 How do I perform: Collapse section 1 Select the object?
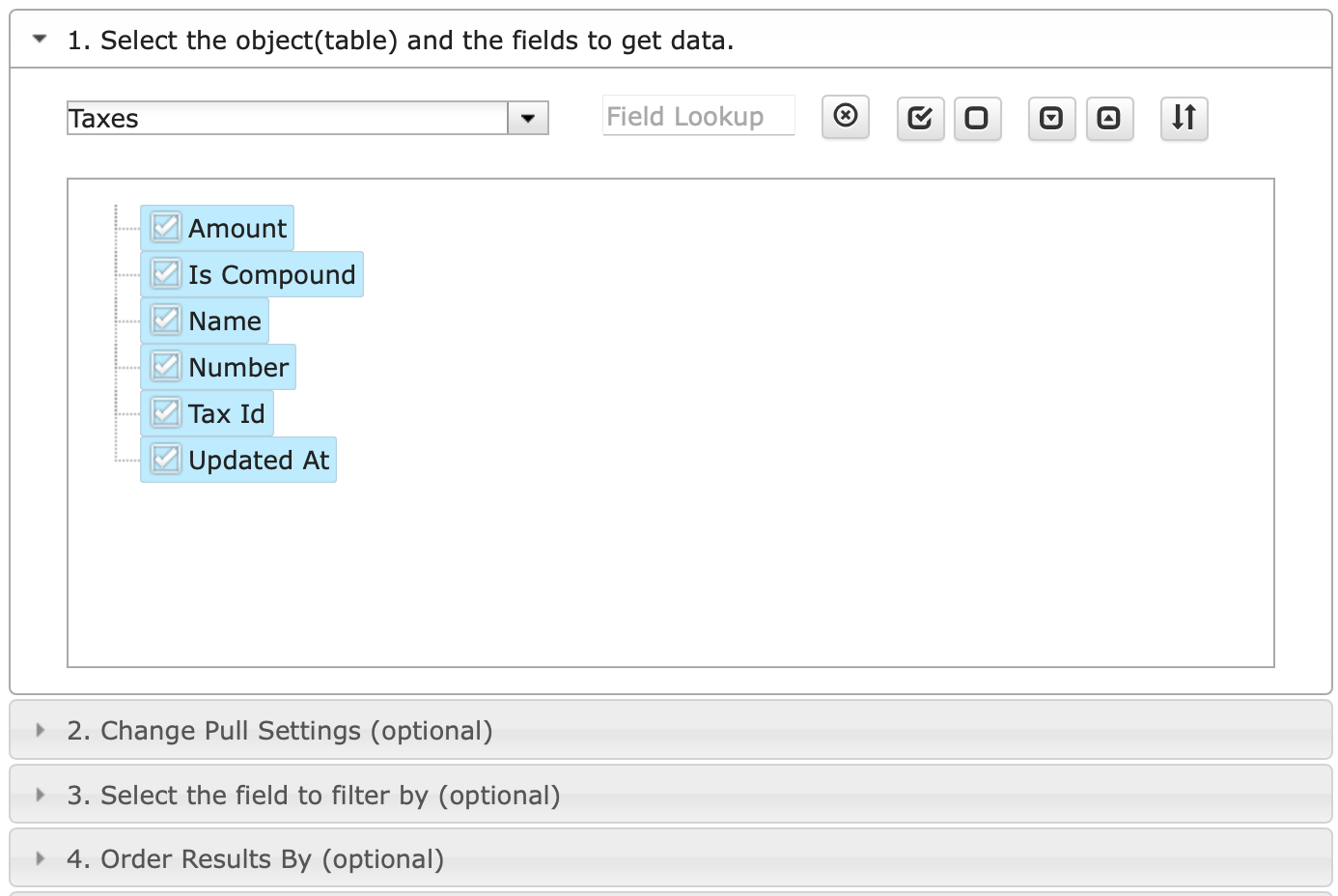click(x=40, y=40)
